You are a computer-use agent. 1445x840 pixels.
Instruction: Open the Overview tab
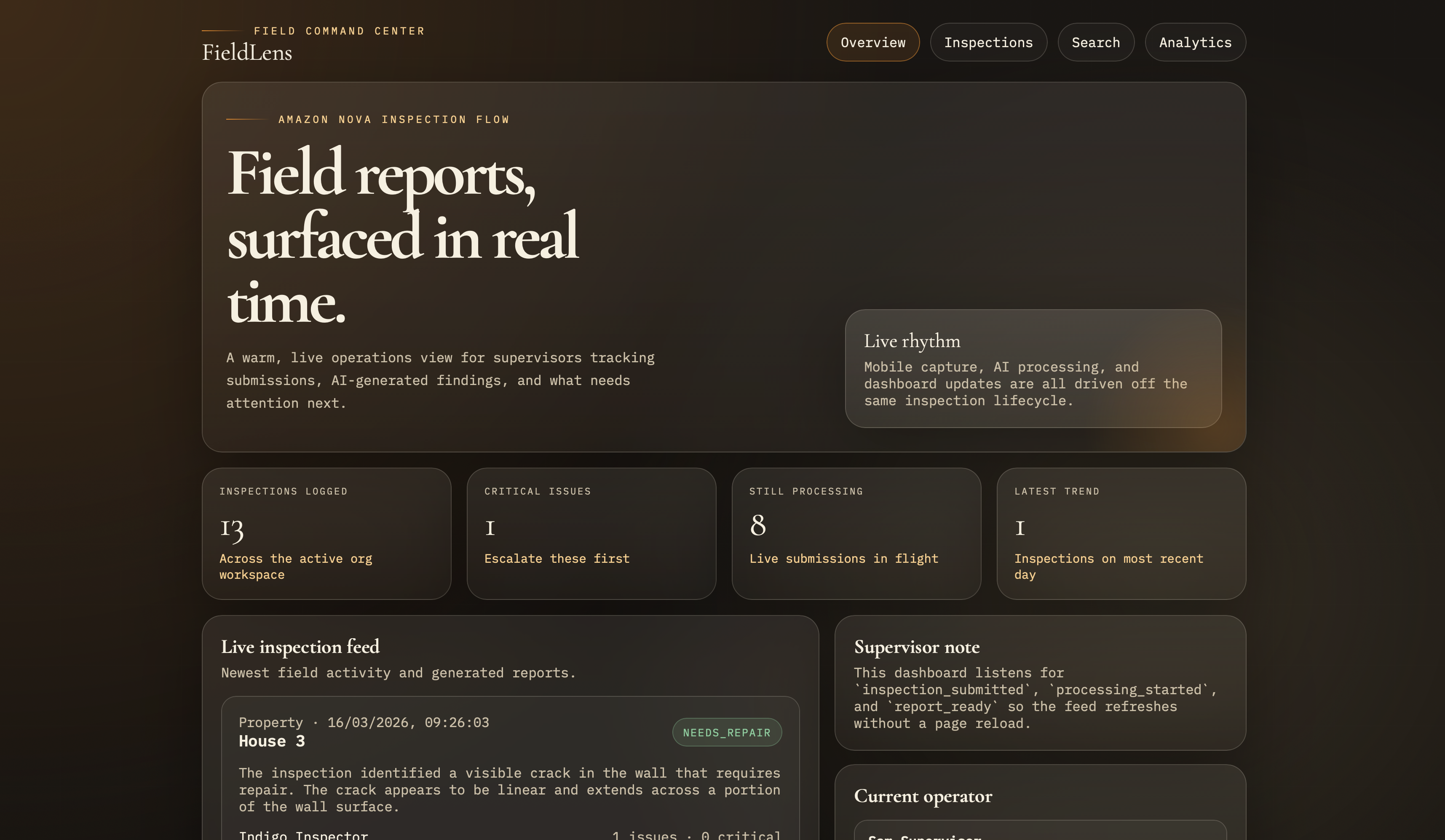click(873, 43)
